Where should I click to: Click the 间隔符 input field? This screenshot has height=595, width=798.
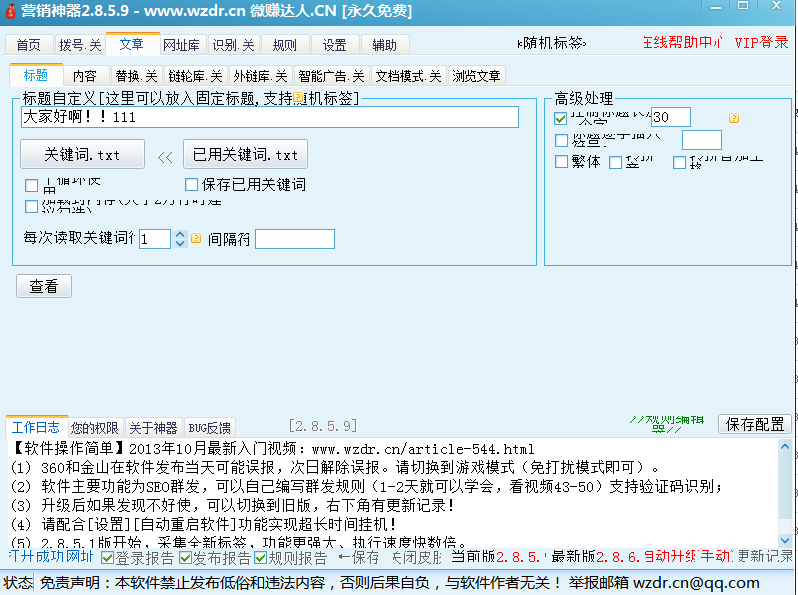(295, 239)
